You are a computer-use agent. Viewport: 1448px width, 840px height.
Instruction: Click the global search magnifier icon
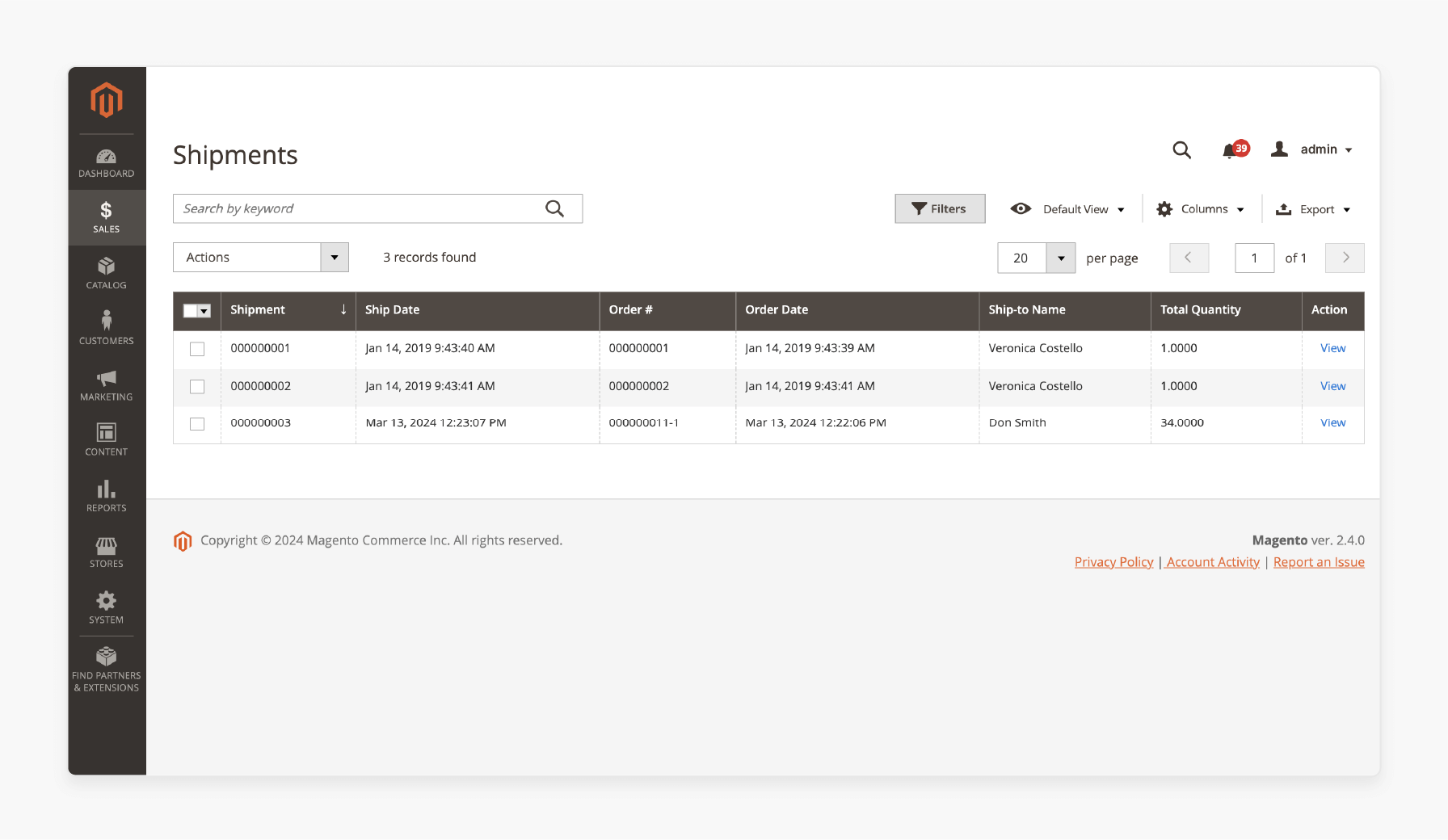(x=1181, y=150)
